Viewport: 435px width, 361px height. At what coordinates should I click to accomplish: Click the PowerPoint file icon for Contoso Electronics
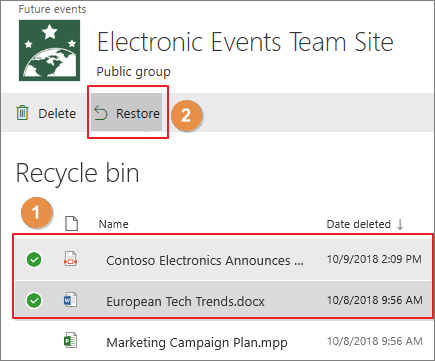point(70,259)
